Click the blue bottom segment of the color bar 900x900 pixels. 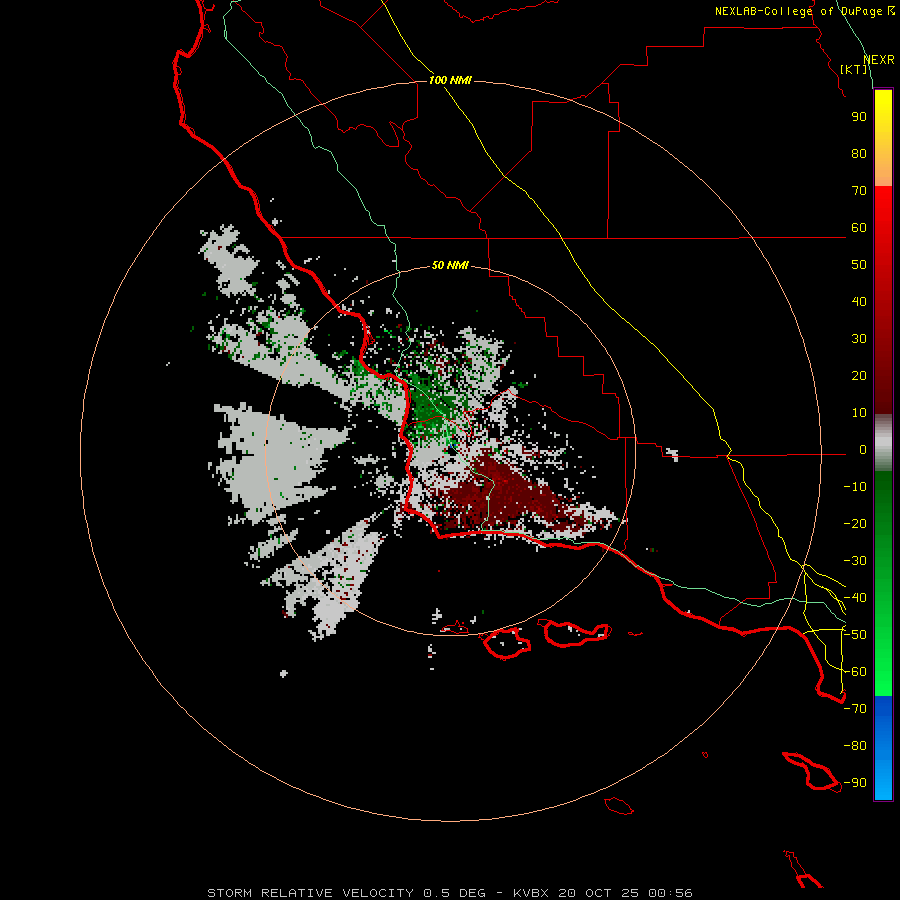pos(883,748)
